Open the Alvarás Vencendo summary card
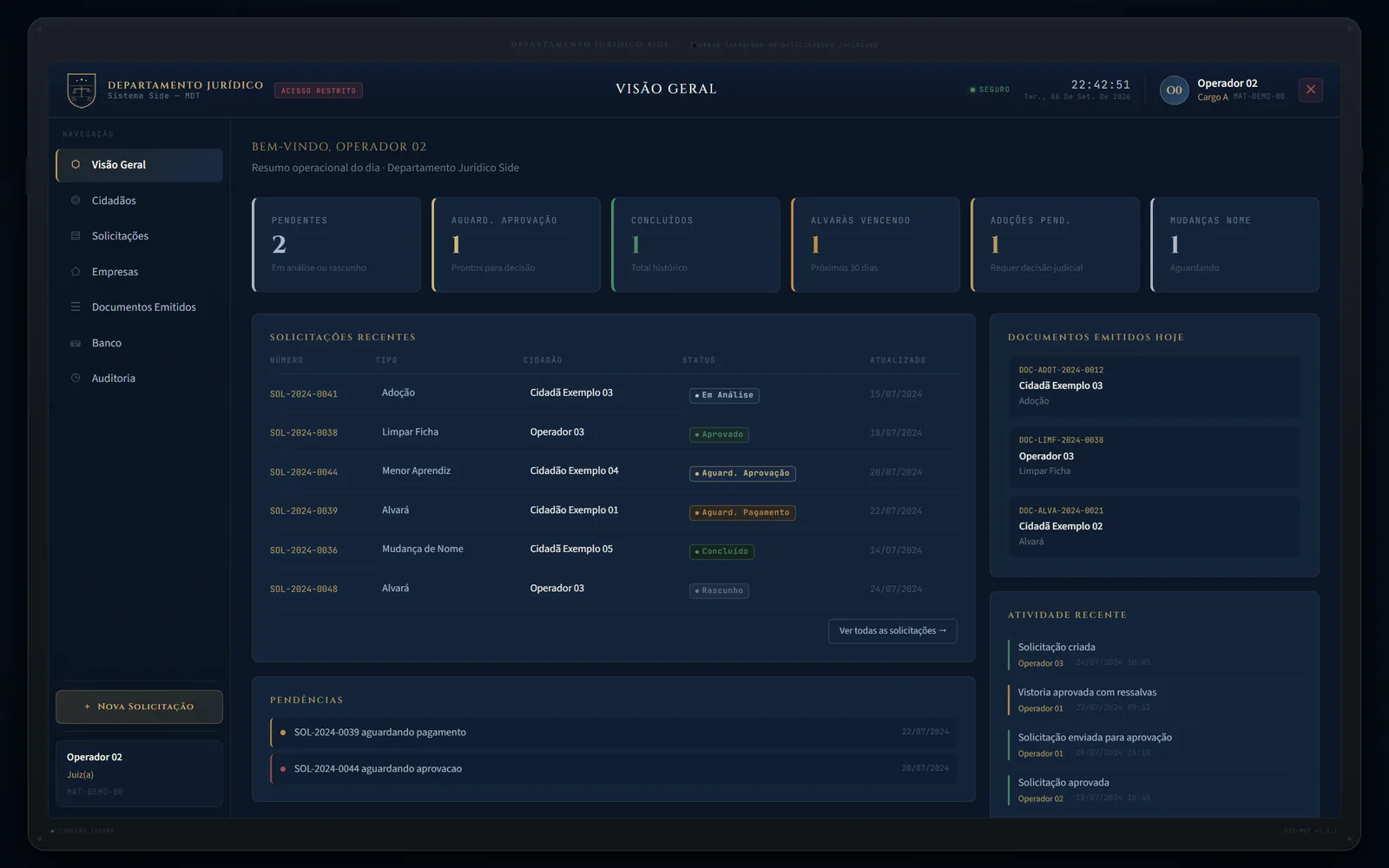Image resolution: width=1389 pixels, height=868 pixels. click(x=876, y=245)
